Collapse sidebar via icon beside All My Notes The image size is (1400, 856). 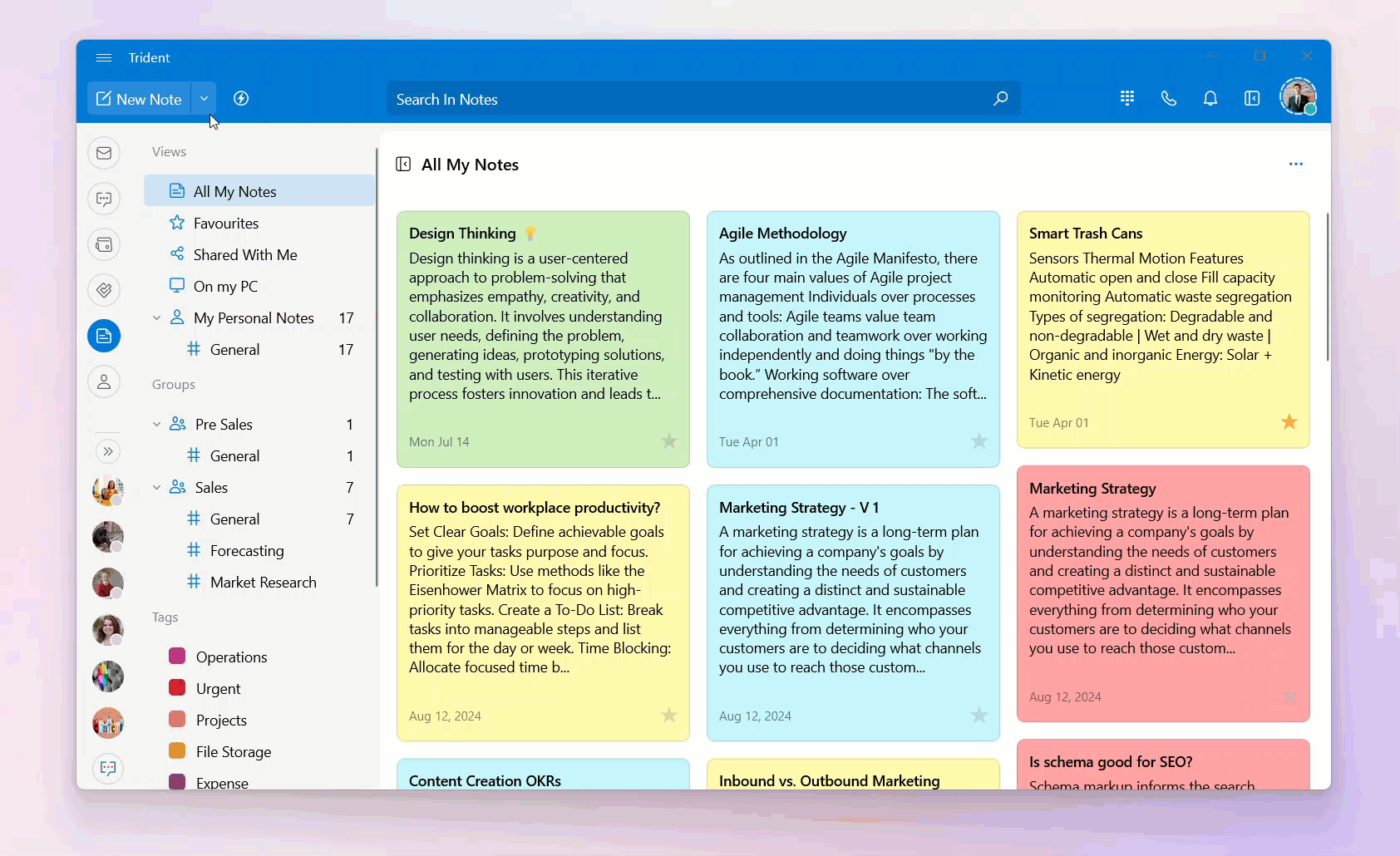coord(403,165)
